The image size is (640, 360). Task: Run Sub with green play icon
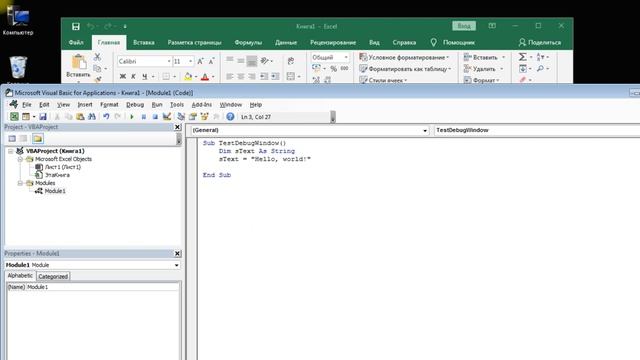pos(132,117)
